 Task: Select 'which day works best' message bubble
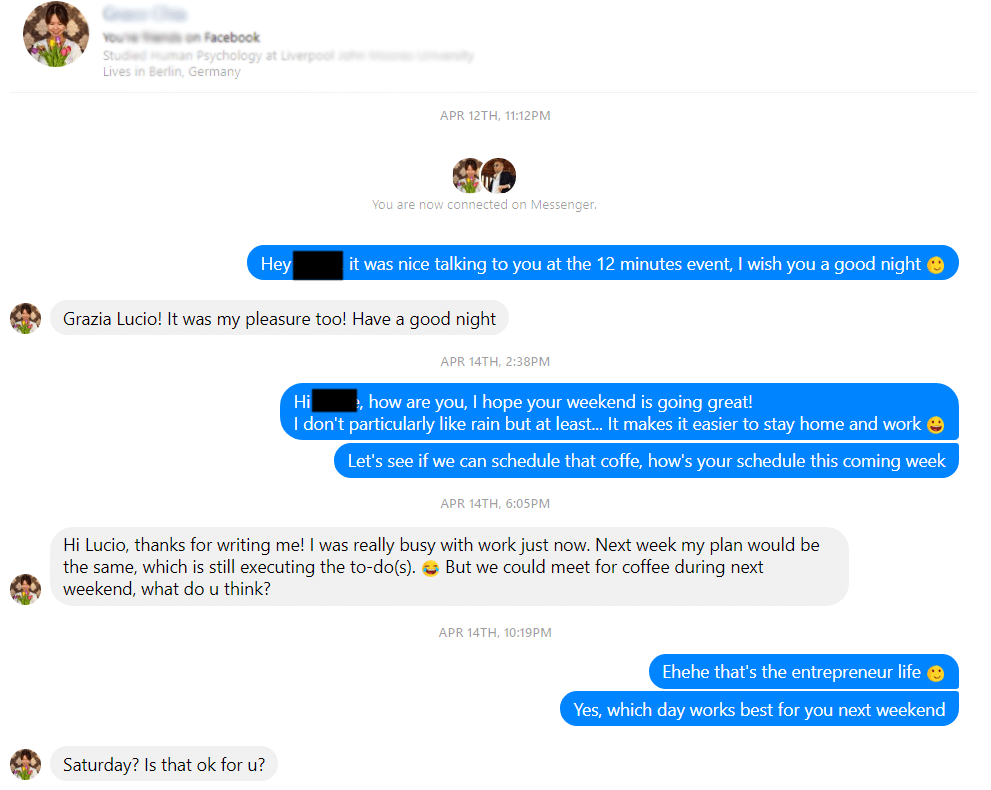coord(759,709)
